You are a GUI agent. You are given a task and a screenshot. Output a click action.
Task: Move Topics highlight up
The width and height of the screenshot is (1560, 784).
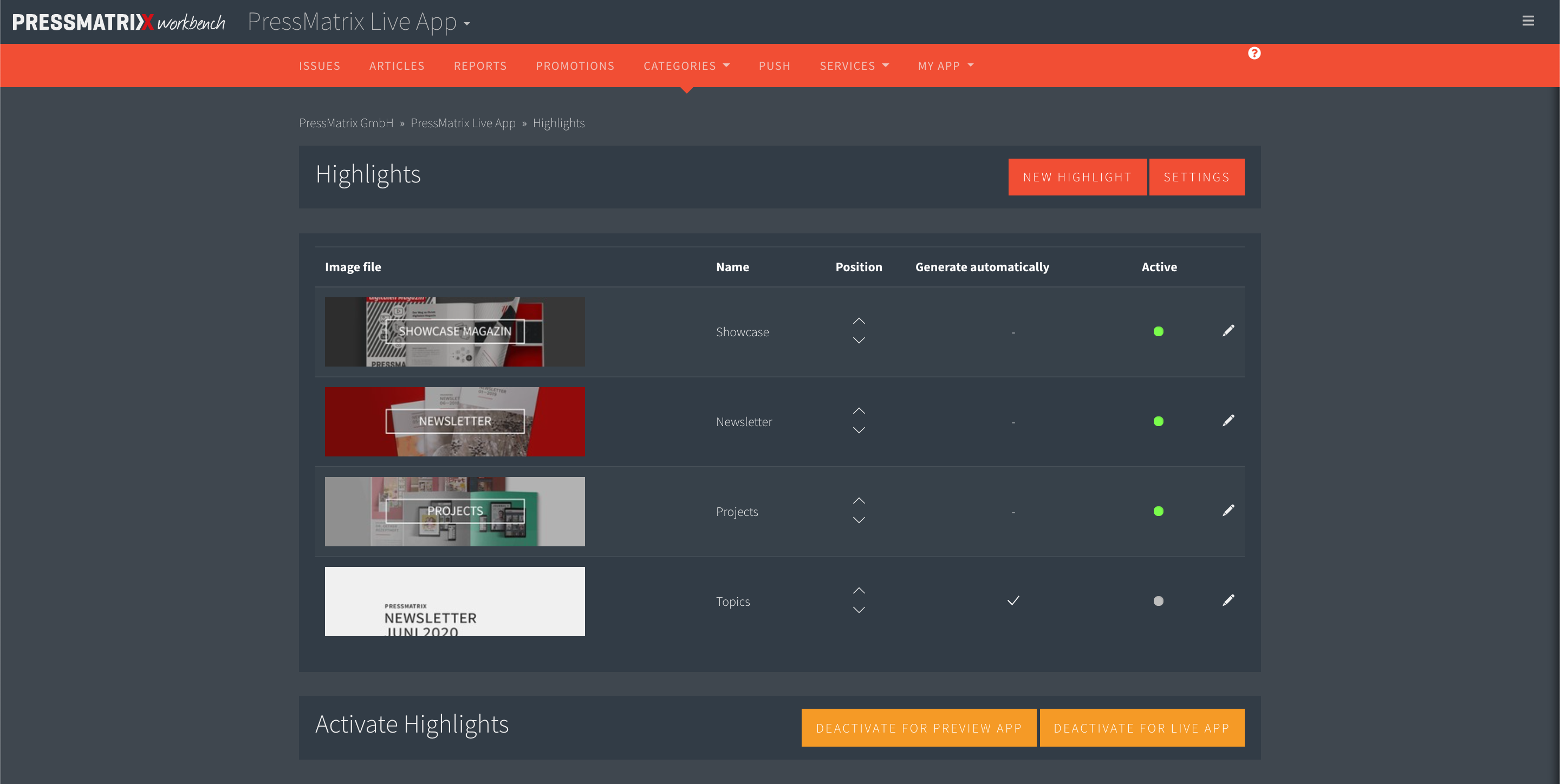[859, 591]
